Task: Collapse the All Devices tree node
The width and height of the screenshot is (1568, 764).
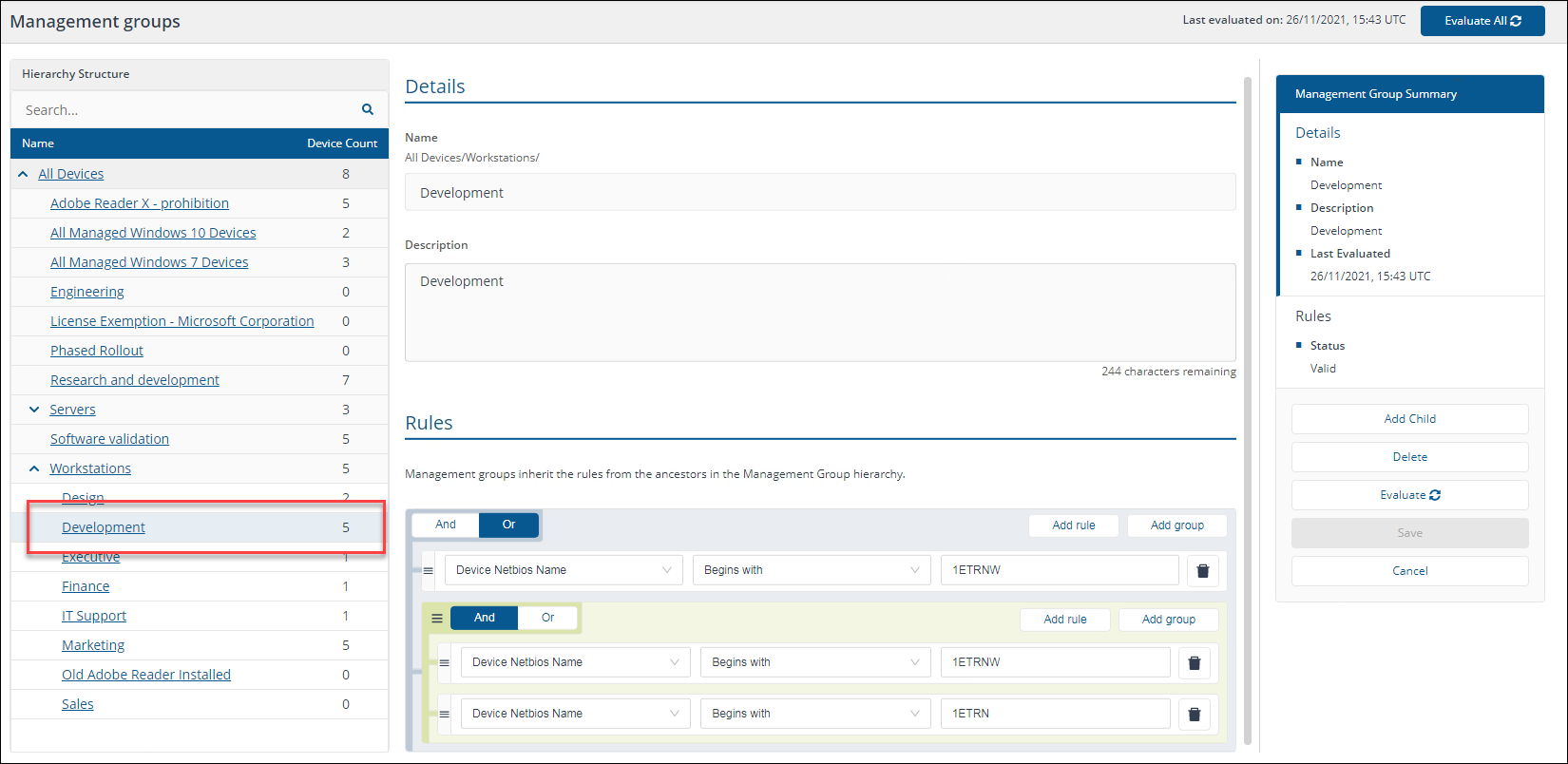Action: click(24, 174)
